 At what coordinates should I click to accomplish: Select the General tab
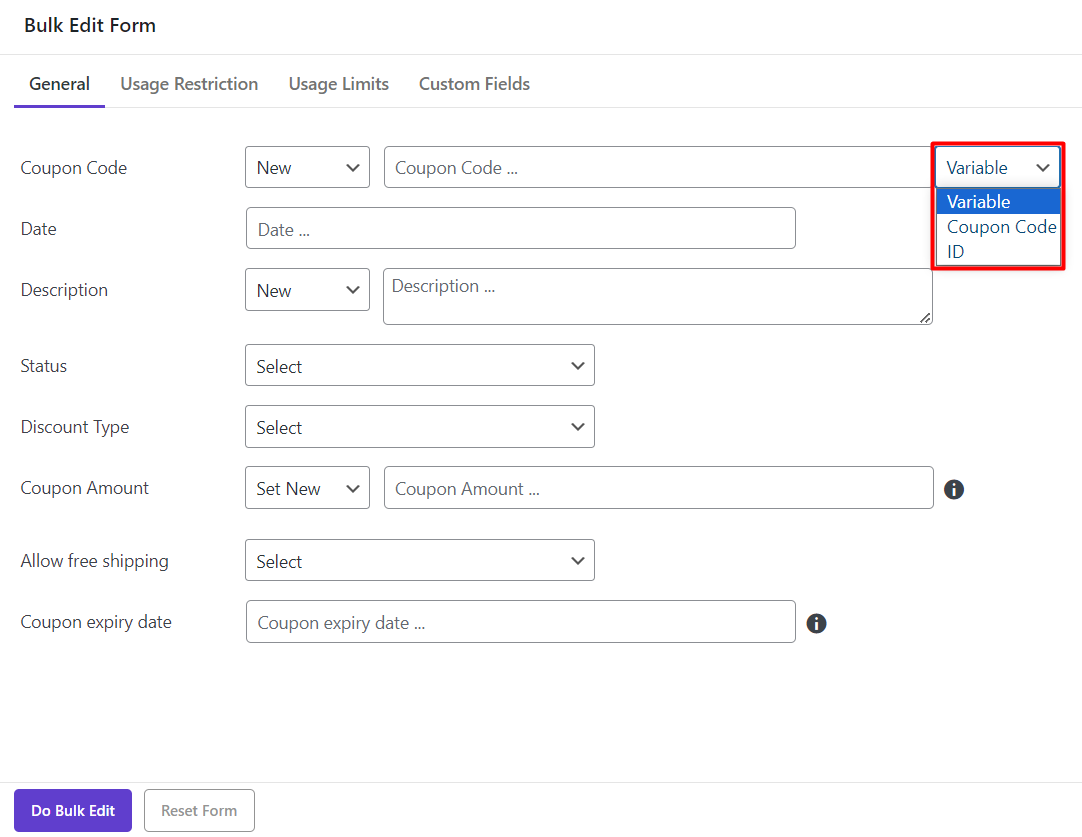coord(59,84)
